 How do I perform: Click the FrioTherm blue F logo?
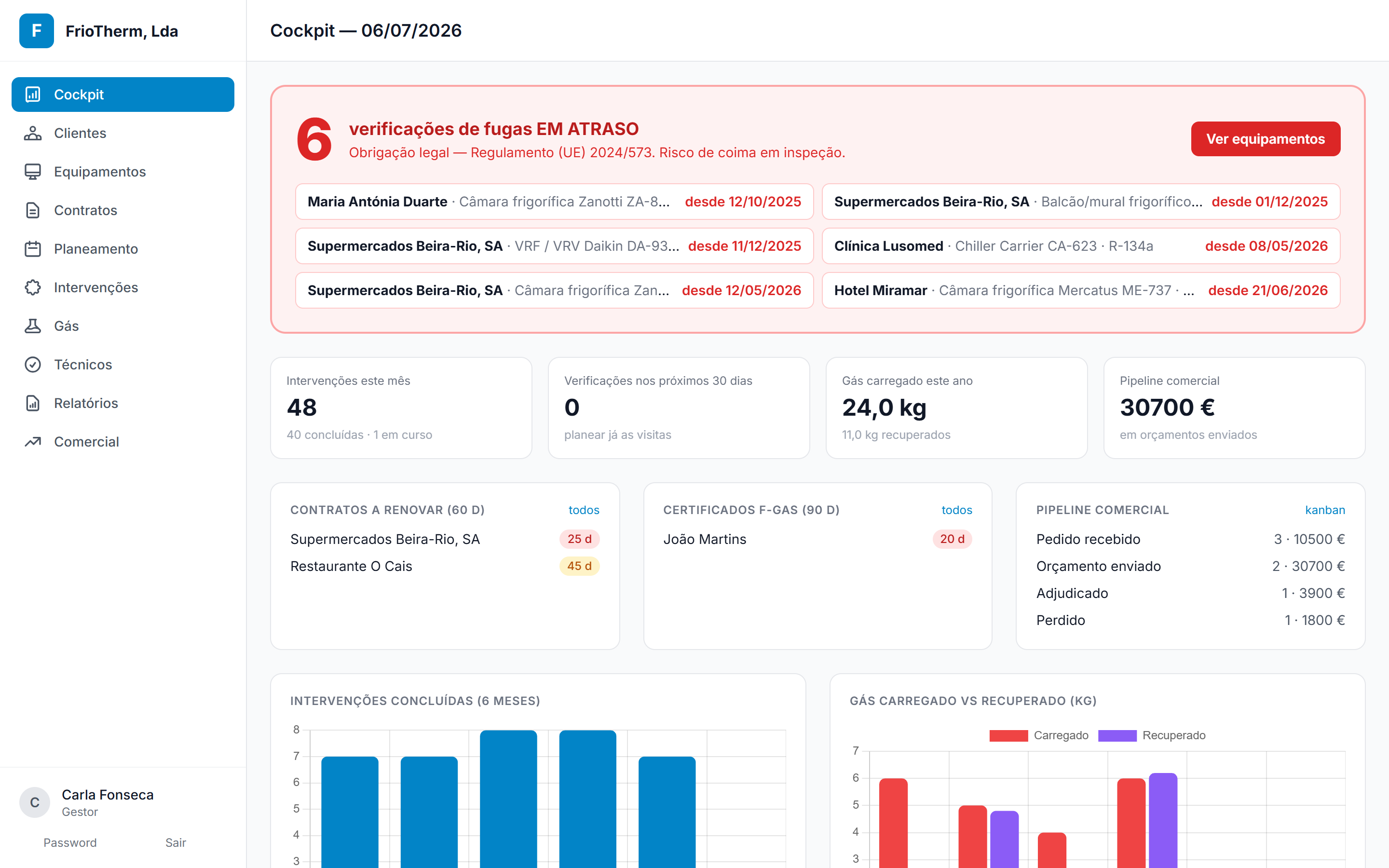coord(36,30)
